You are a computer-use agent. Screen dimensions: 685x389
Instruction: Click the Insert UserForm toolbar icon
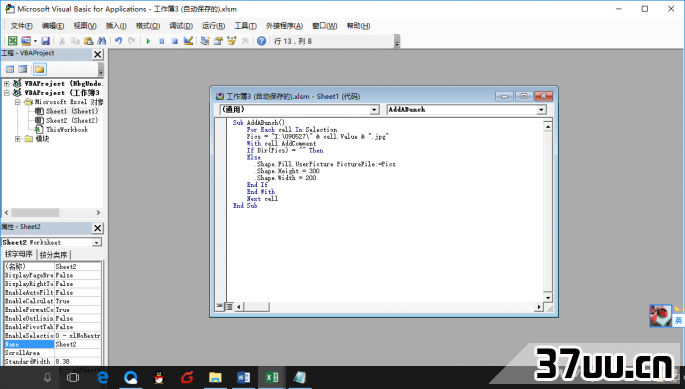click(x=26, y=41)
